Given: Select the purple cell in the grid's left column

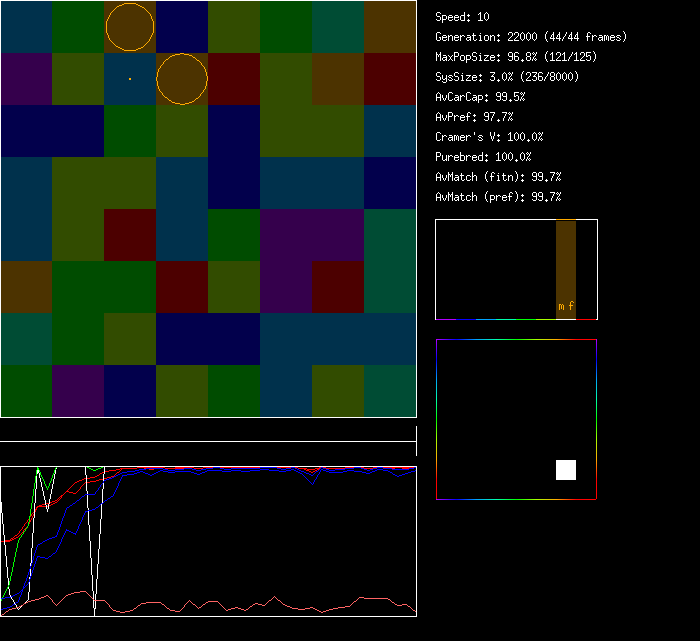Looking at the screenshot, I should (26, 79).
